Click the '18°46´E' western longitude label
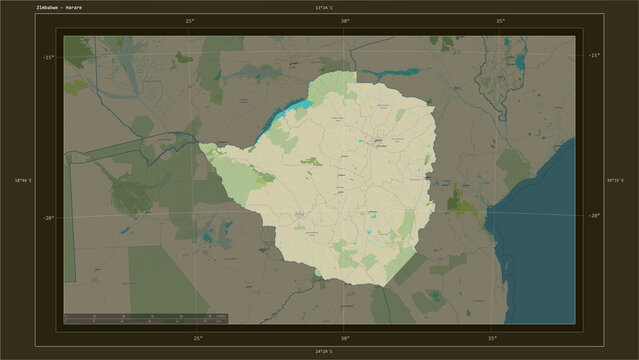 point(23,180)
